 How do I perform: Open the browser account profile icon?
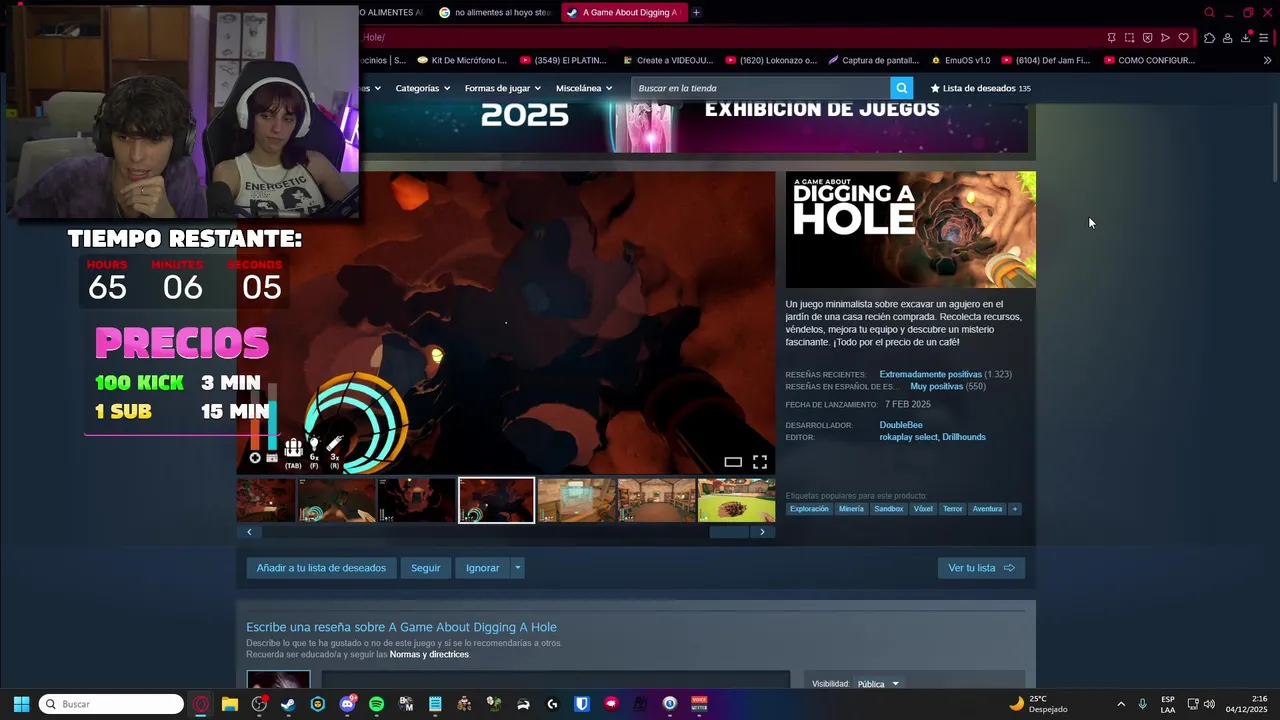[1227, 38]
